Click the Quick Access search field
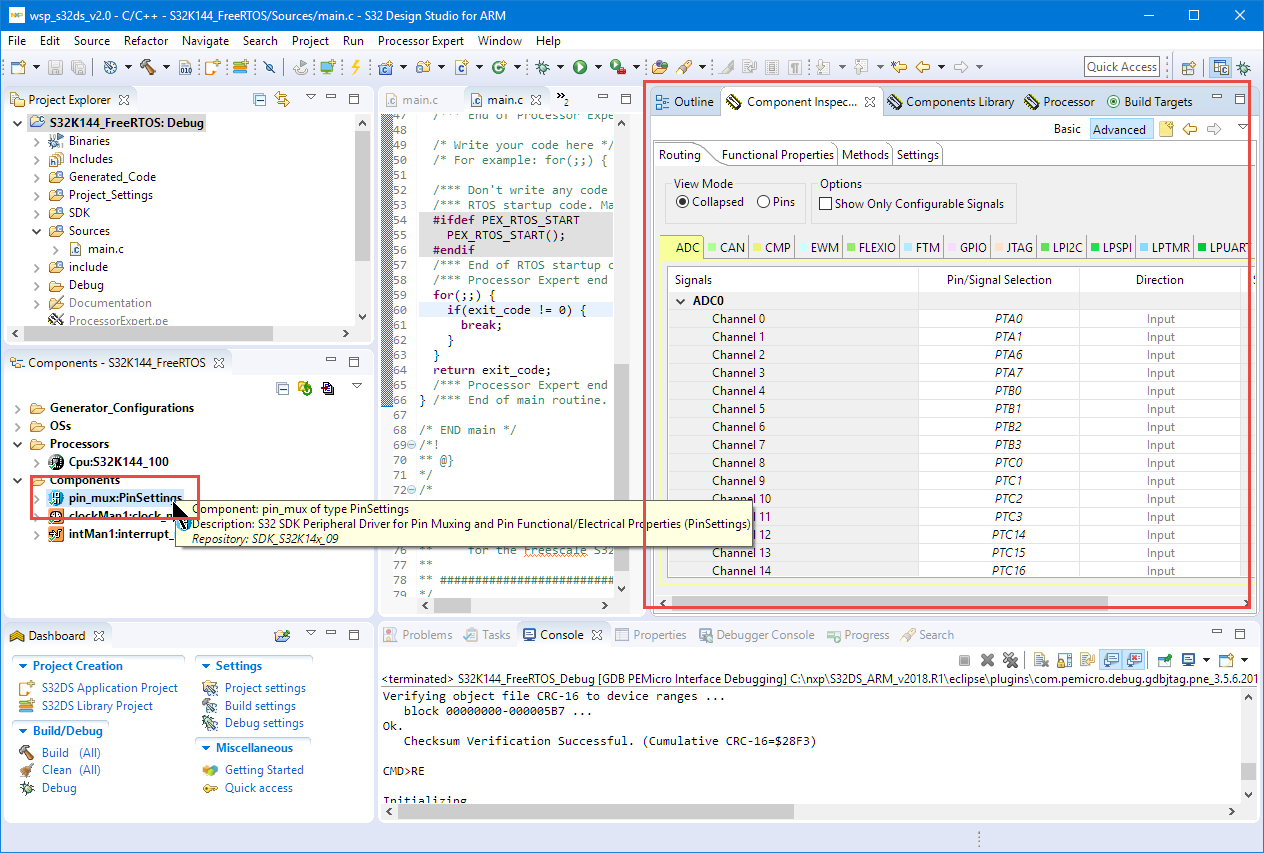1264x853 pixels. 1121,67
